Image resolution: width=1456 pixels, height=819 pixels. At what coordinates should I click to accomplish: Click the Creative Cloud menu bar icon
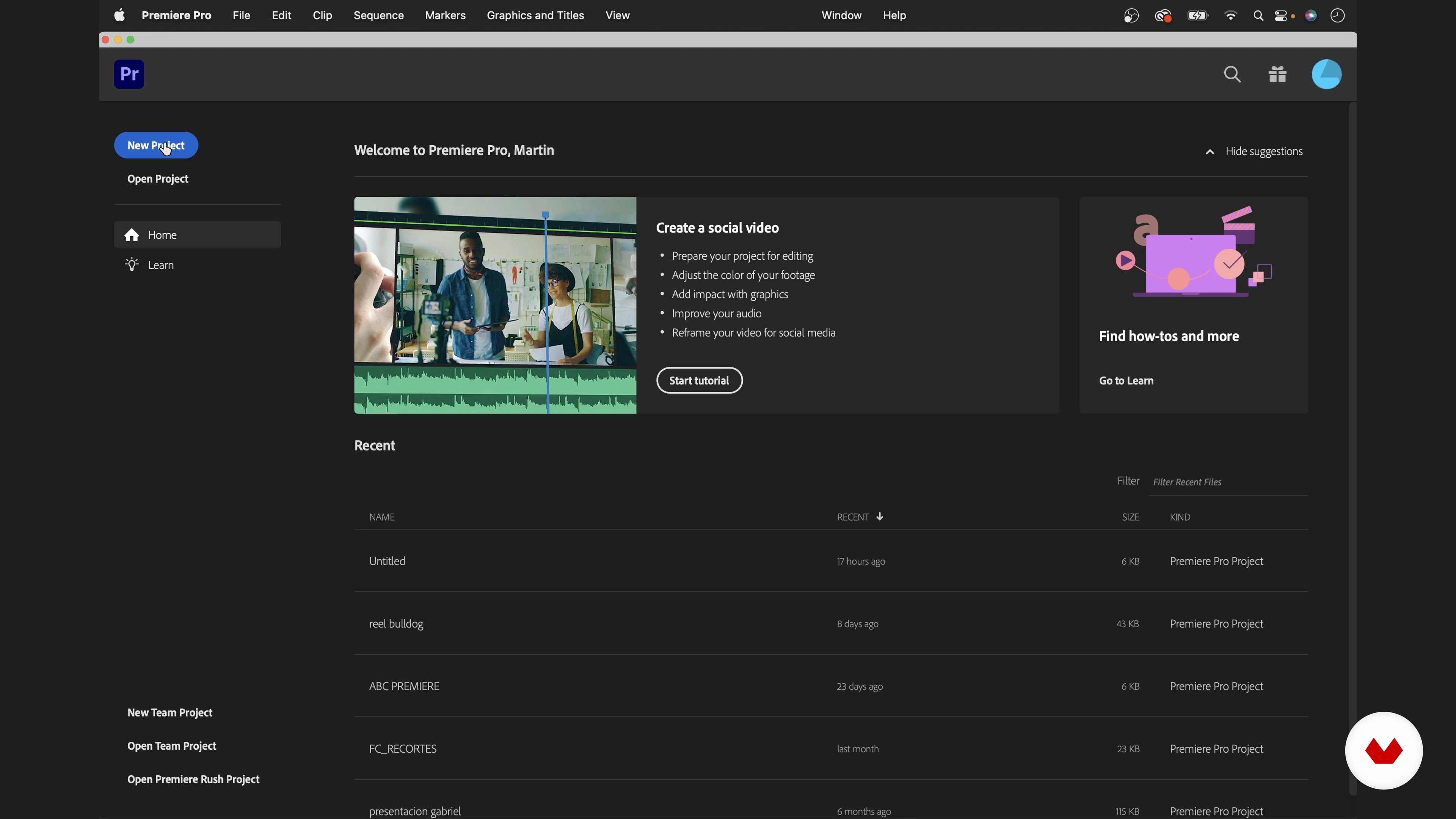pyautogui.click(x=1163, y=16)
